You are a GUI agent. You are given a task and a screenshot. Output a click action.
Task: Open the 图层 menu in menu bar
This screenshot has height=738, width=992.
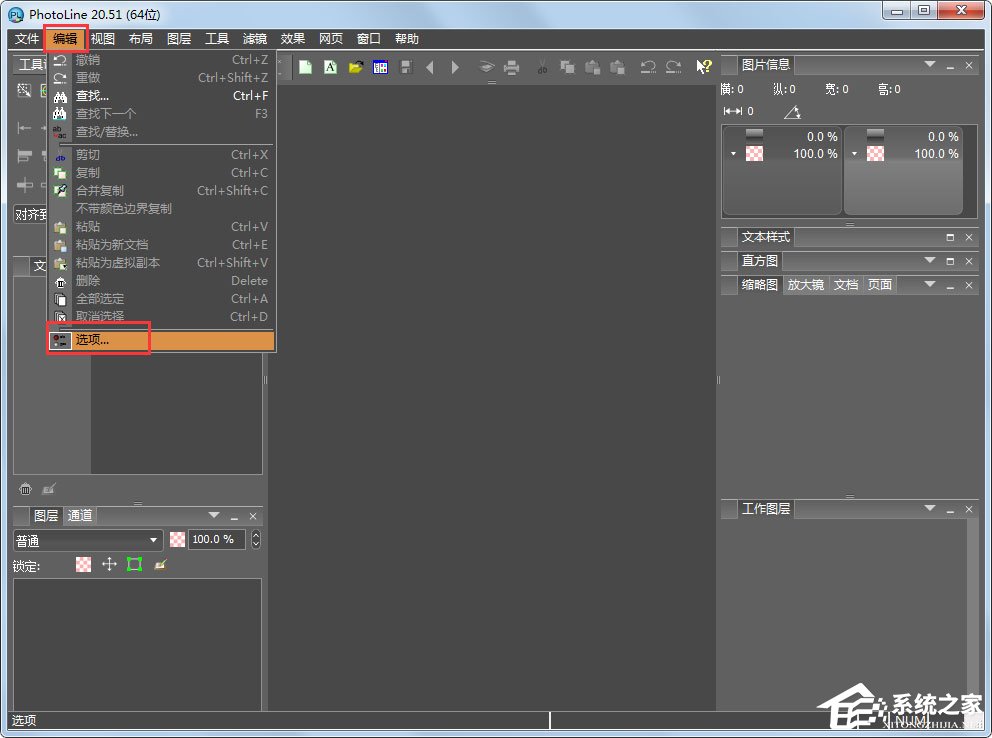pos(179,39)
